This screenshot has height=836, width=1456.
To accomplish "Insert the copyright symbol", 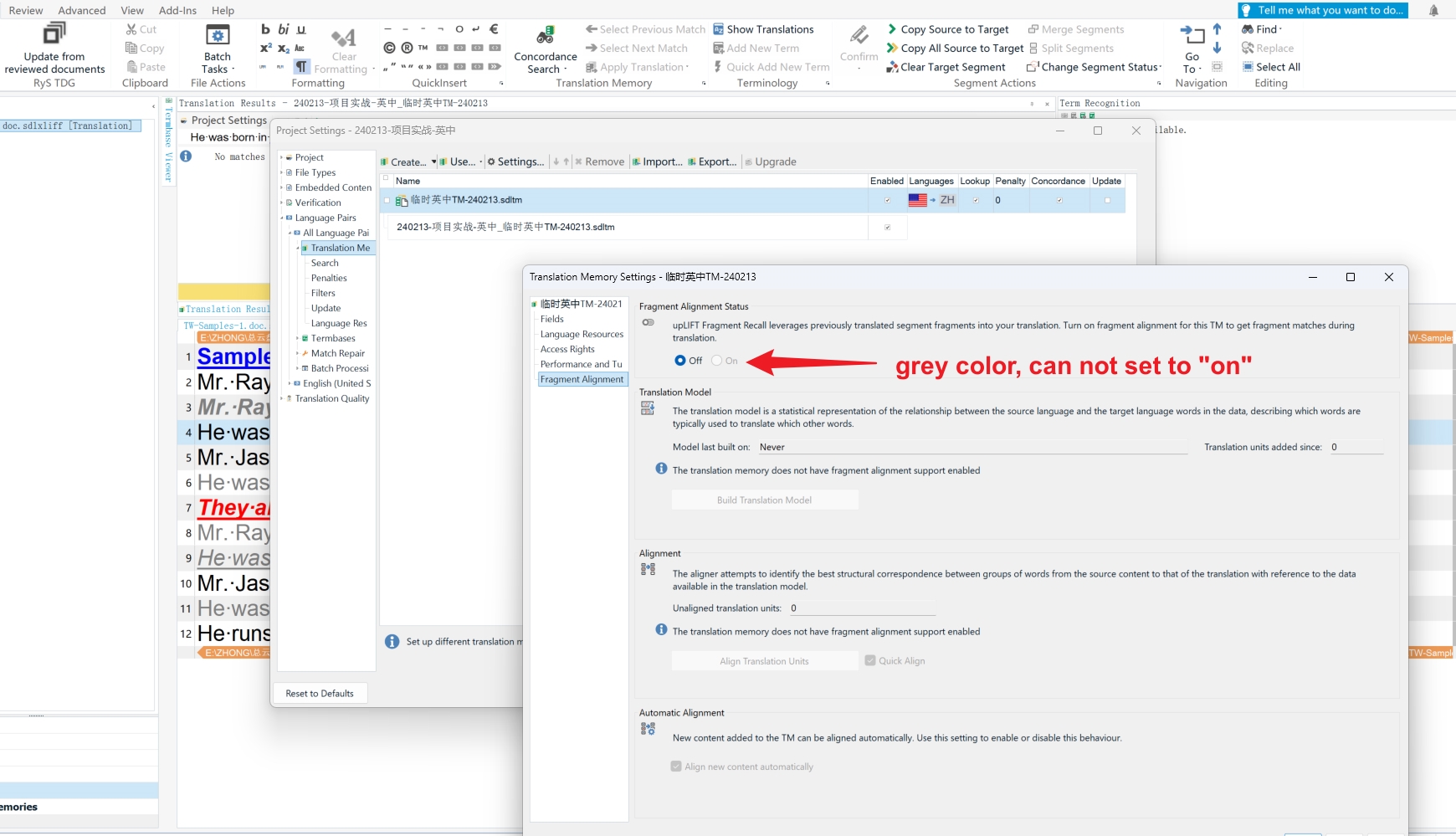I will 389,48.
